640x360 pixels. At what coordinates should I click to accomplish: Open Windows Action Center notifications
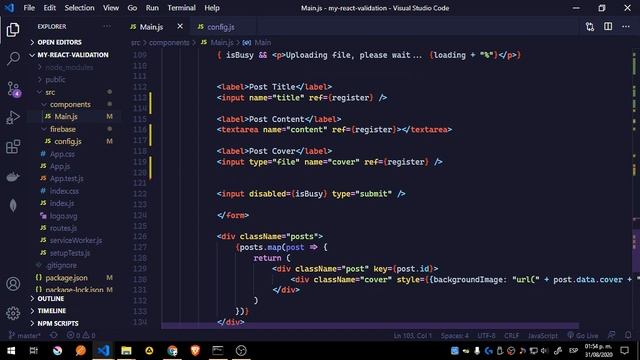tap(624, 351)
